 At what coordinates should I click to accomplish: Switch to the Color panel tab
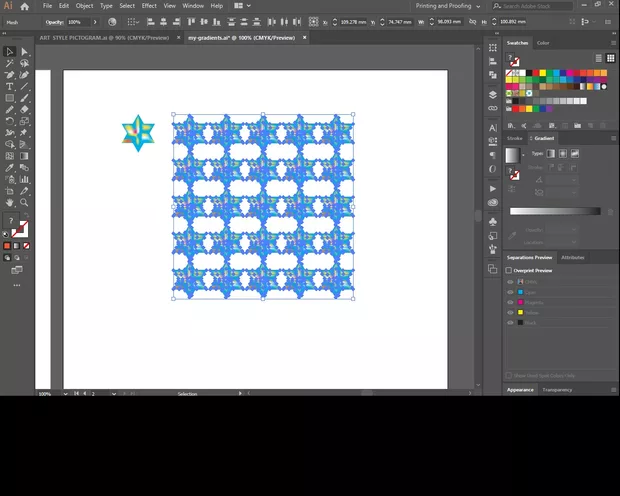543,43
